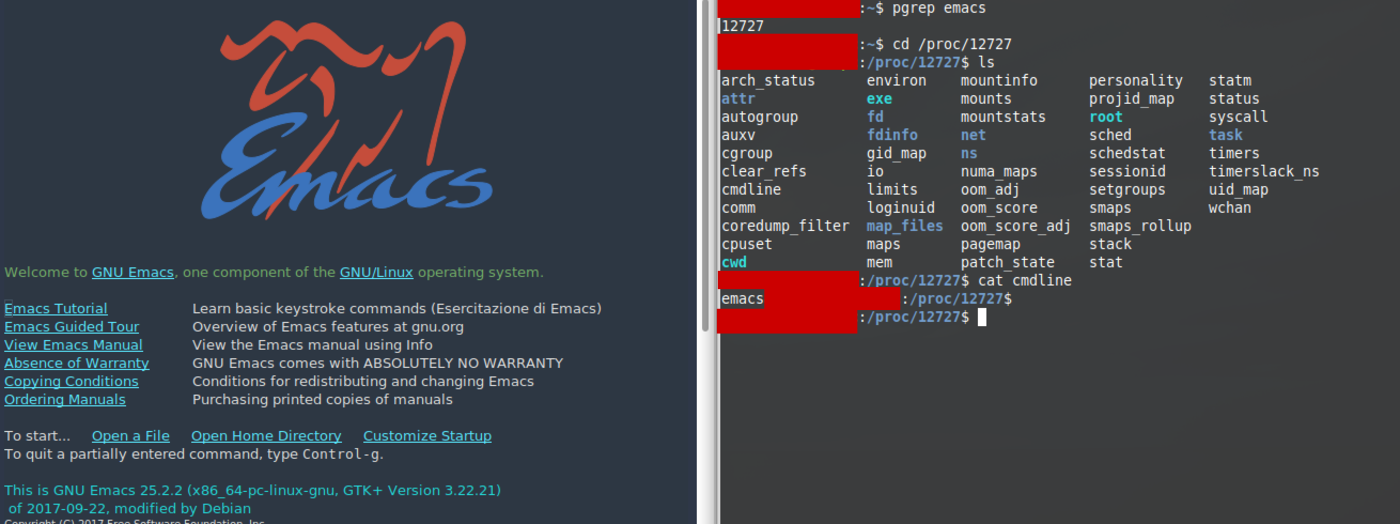Screen dimensions: 1400x524
Task: Select 'auxv' in terminal listing
Action: [738, 135]
